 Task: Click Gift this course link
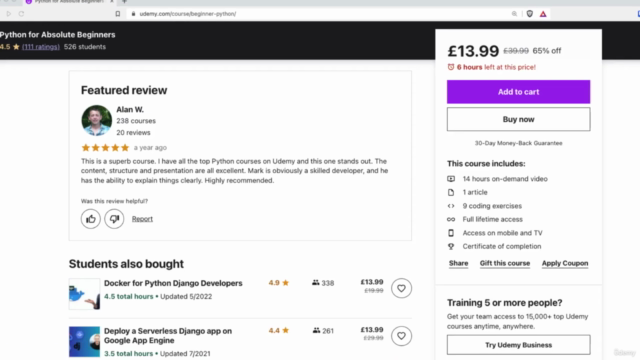pyautogui.click(x=504, y=263)
